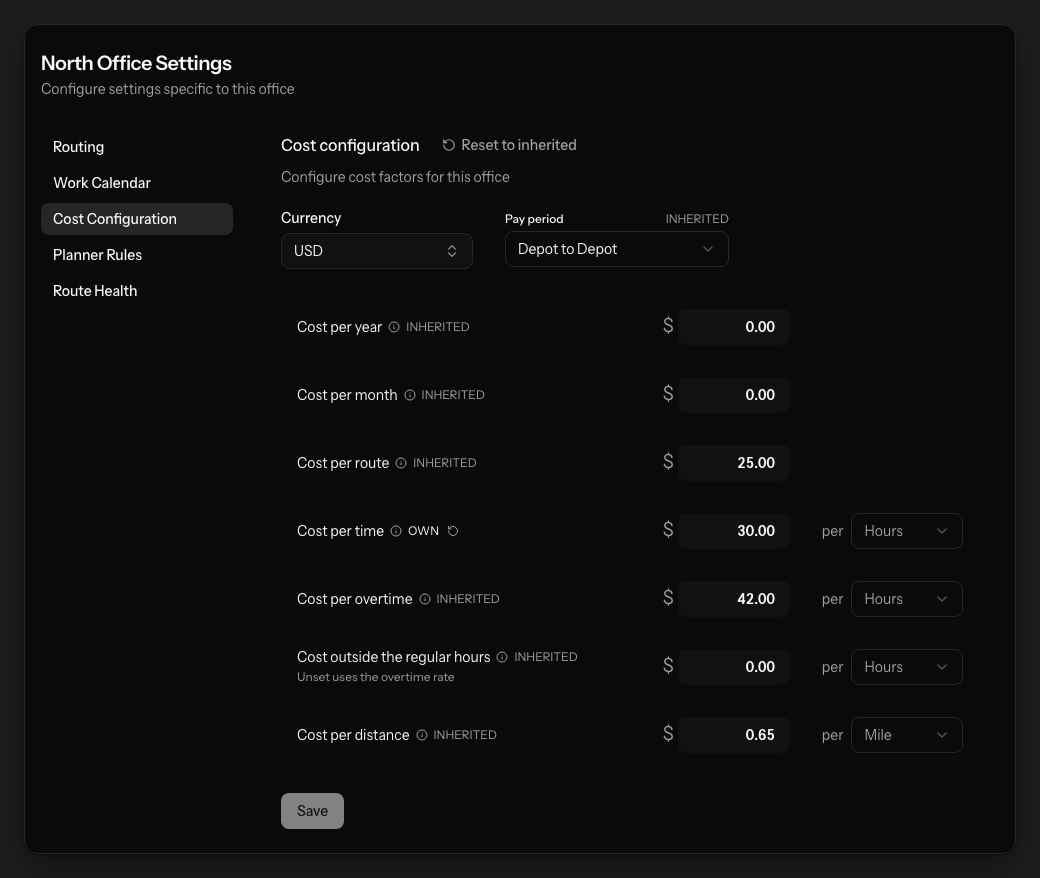1040x878 pixels.
Task: Click info icon beside Cost per overtime
Action: click(x=425, y=599)
